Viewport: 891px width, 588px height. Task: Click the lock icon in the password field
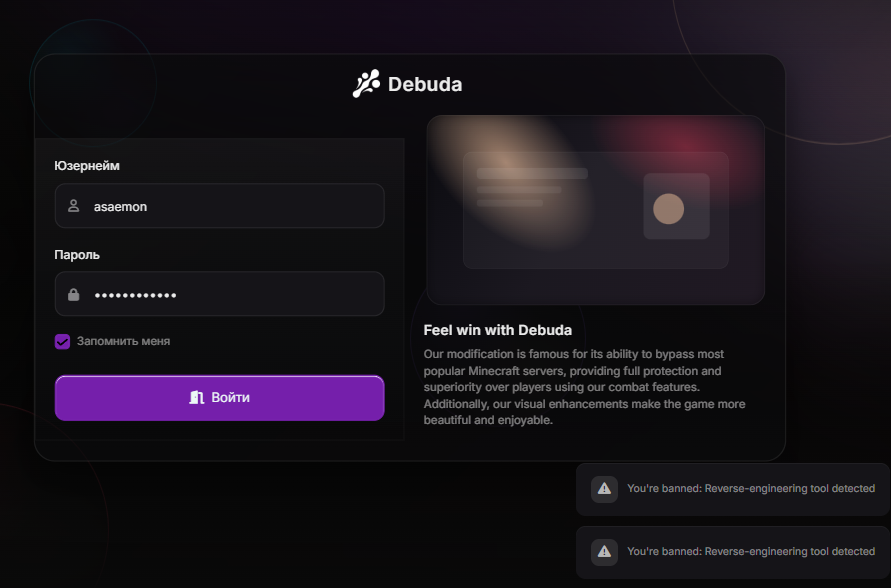(73, 295)
